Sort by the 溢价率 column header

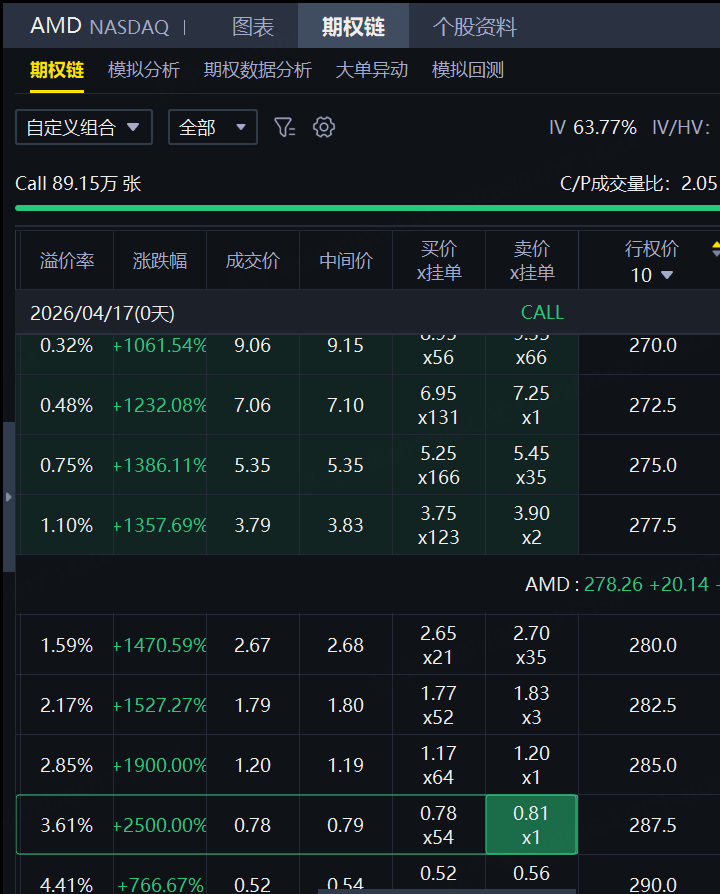tap(67, 261)
